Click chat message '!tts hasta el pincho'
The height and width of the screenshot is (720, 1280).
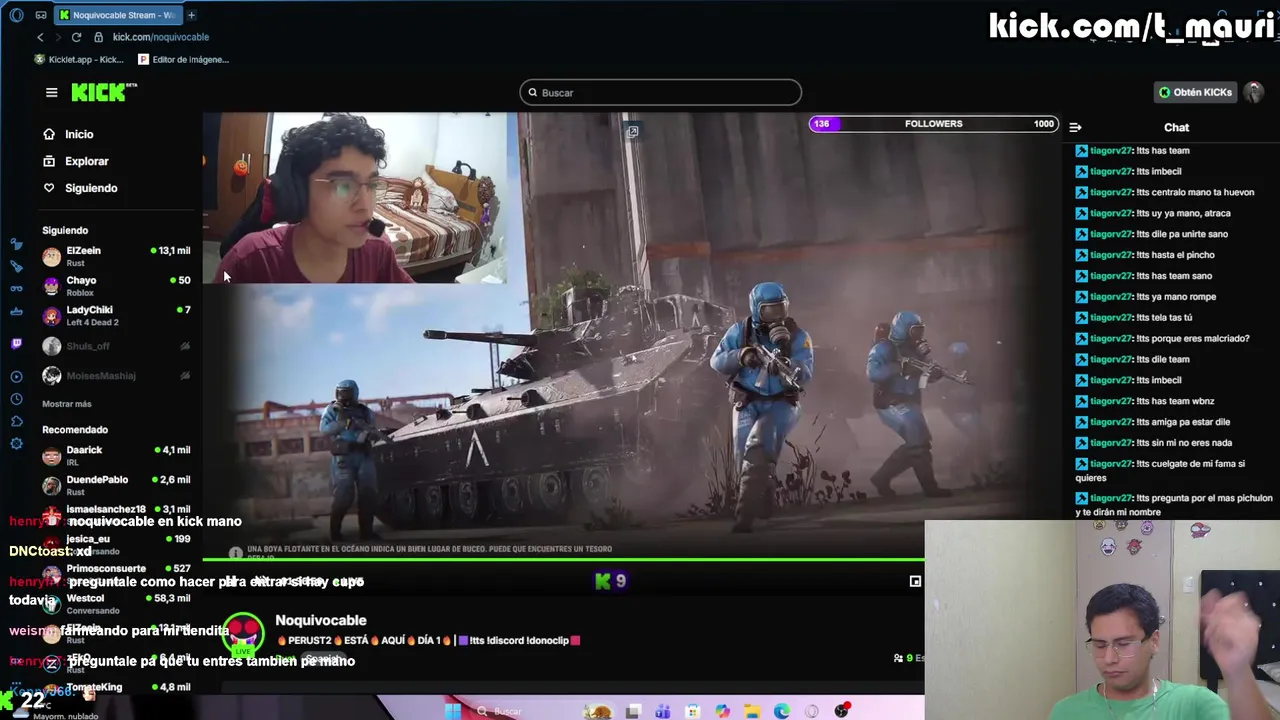pyautogui.click(x=1144, y=255)
